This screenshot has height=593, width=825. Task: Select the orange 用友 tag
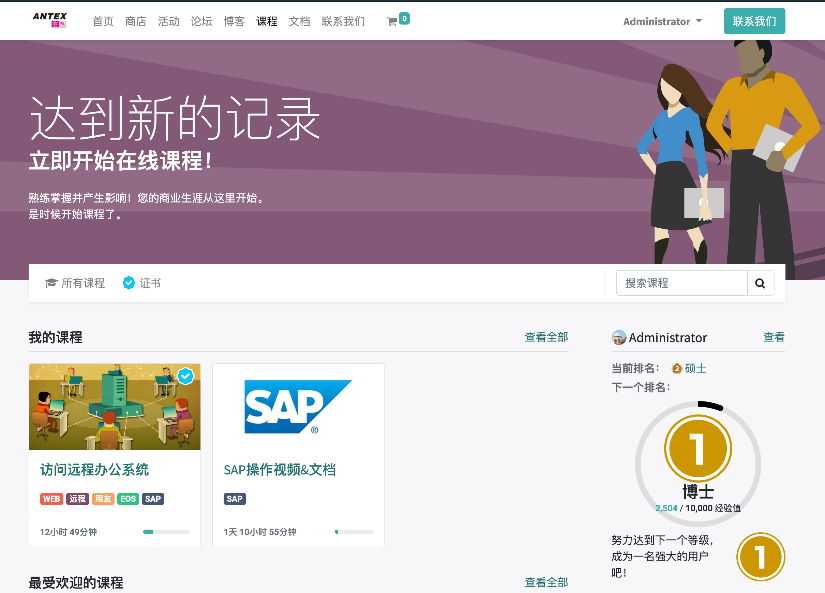click(x=103, y=499)
